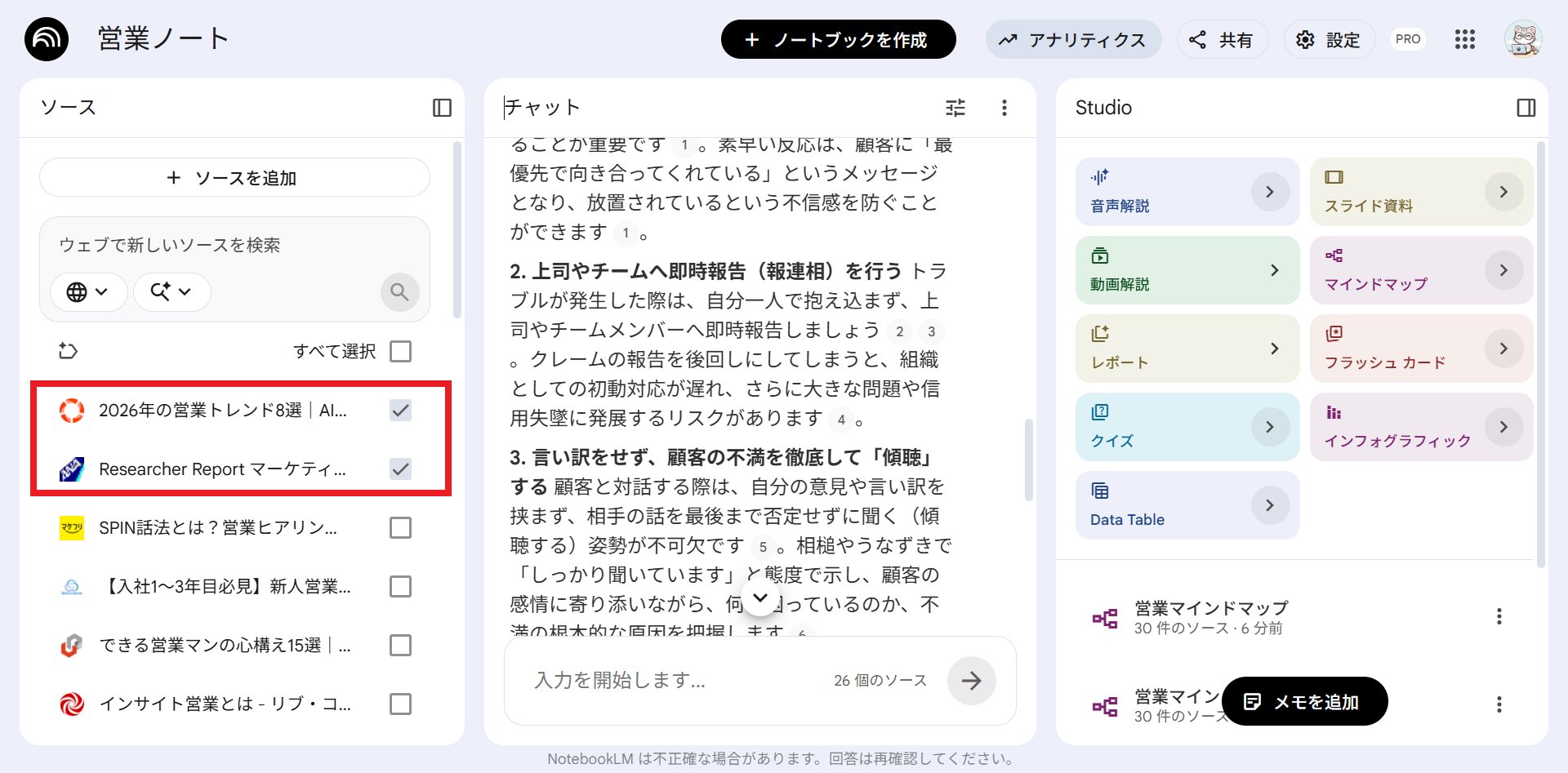Screen dimensions: 1568x773
Task: Click the NotebookLM logo icon
Action: pos(47,39)
